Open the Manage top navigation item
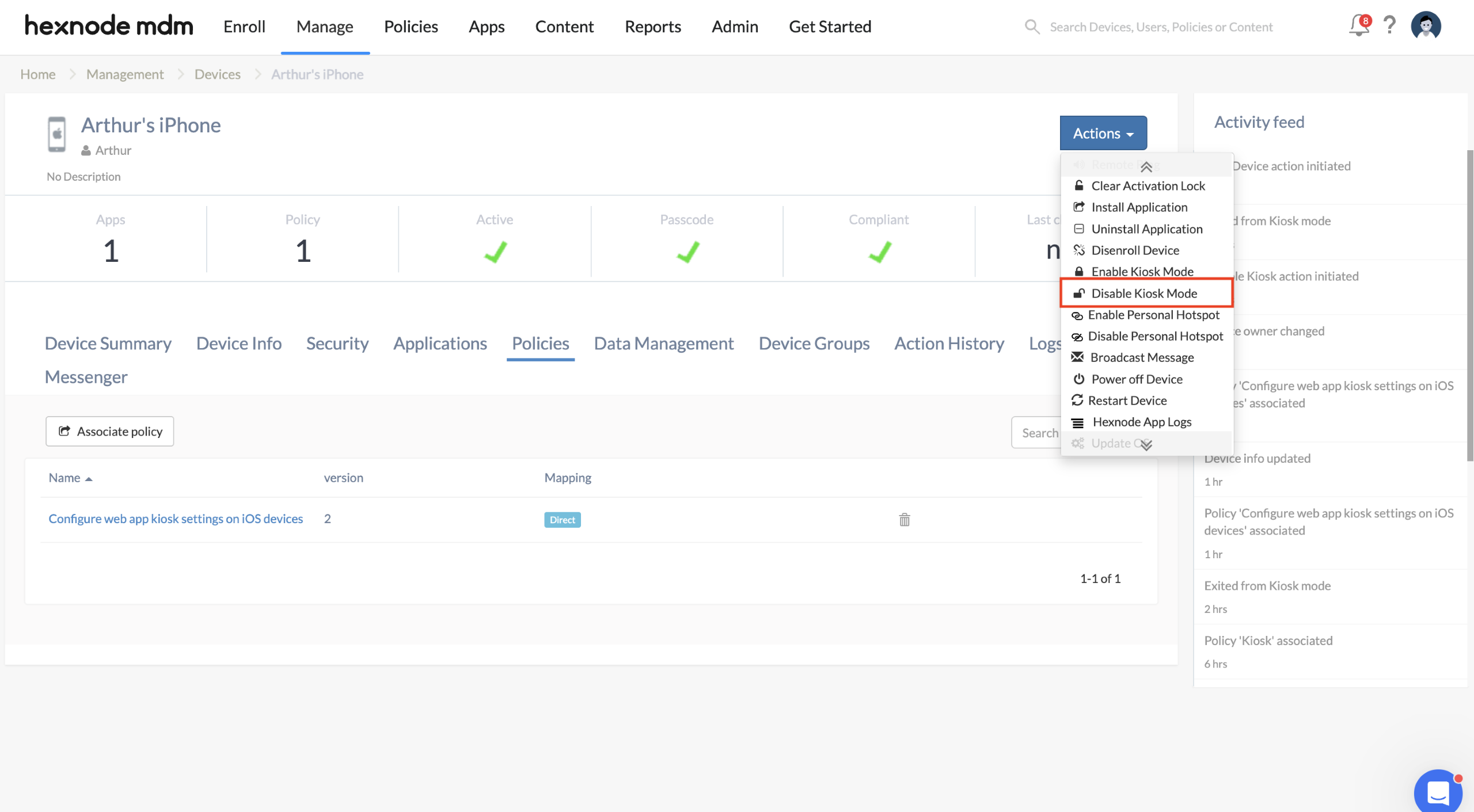1474x812 pixels. [325, 26]
